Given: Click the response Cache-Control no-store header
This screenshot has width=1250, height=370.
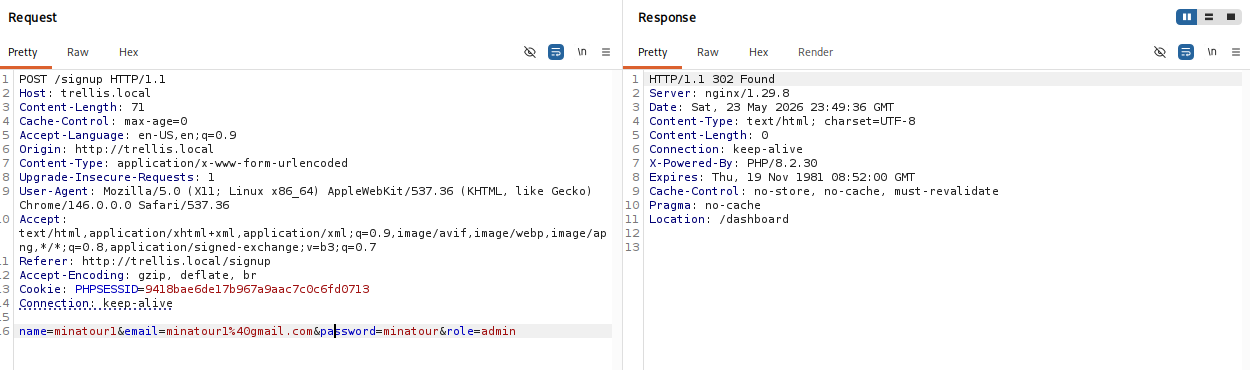Looking at the screenshot, I should tap(824, 191).
